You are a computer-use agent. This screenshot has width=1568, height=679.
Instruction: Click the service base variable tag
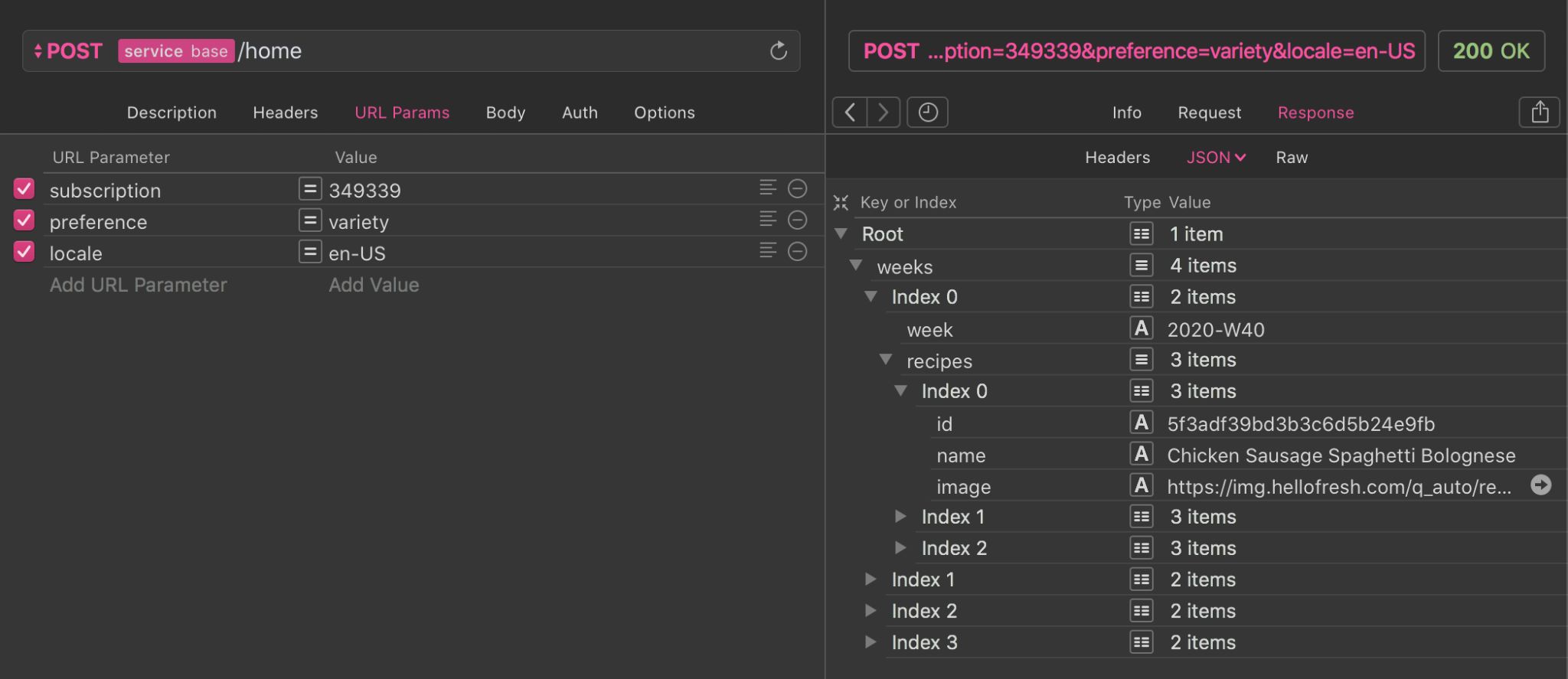coord(176,51)
